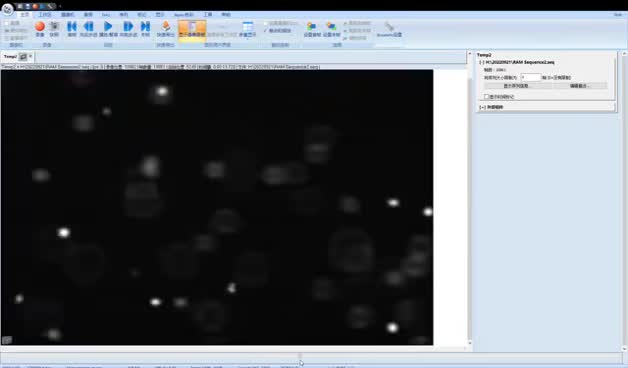The image size is (628, 368).
Task: Step forward one frame
Action: 128,28
